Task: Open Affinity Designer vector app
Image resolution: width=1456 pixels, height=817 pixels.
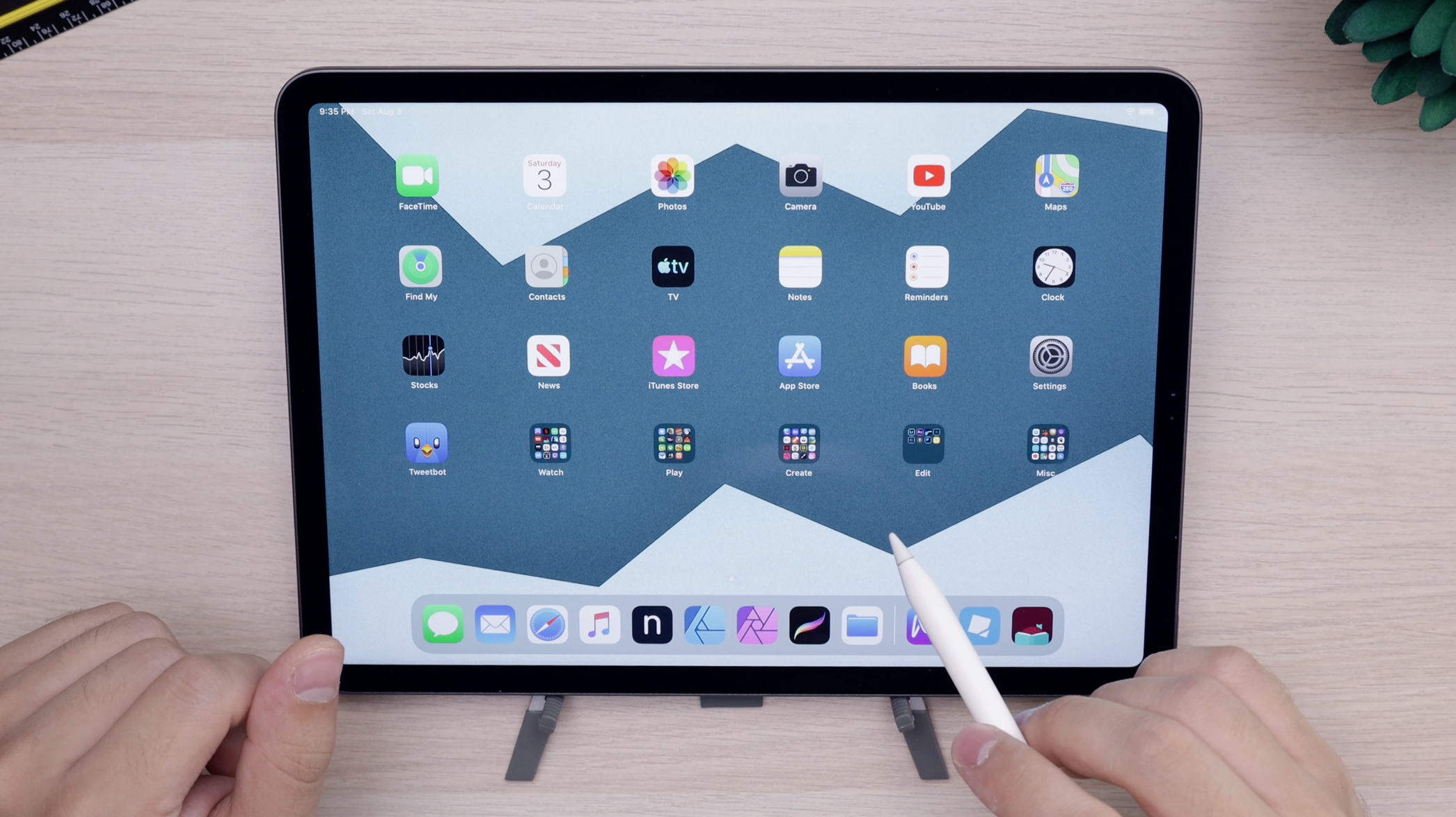Action: pos(703,625)
